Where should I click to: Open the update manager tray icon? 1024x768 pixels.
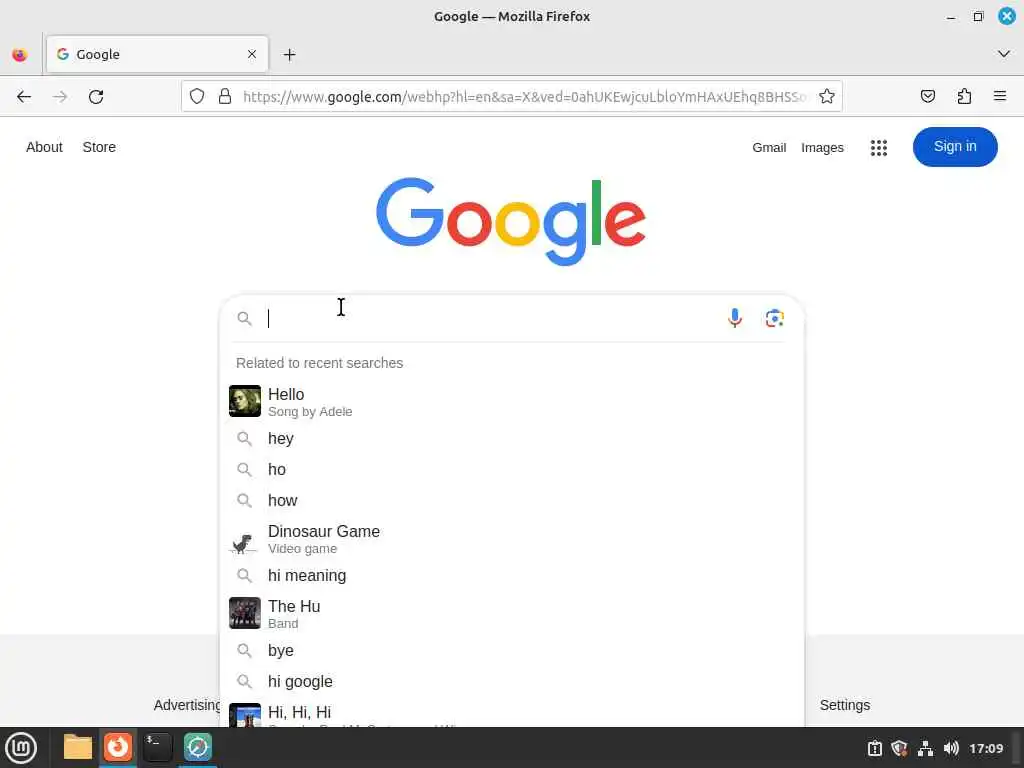[874, 748]
